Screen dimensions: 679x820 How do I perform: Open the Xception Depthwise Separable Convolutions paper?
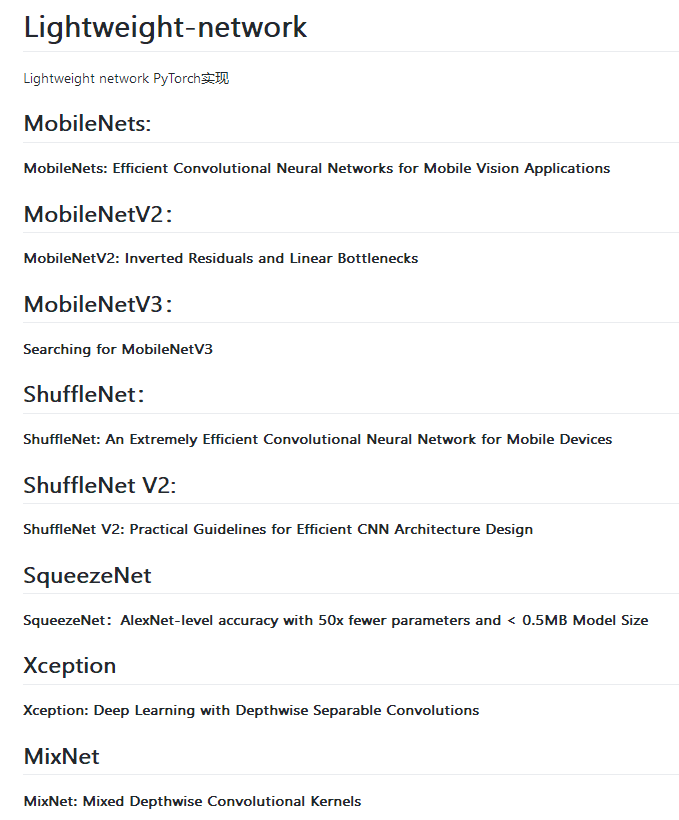tap(251, 710)
